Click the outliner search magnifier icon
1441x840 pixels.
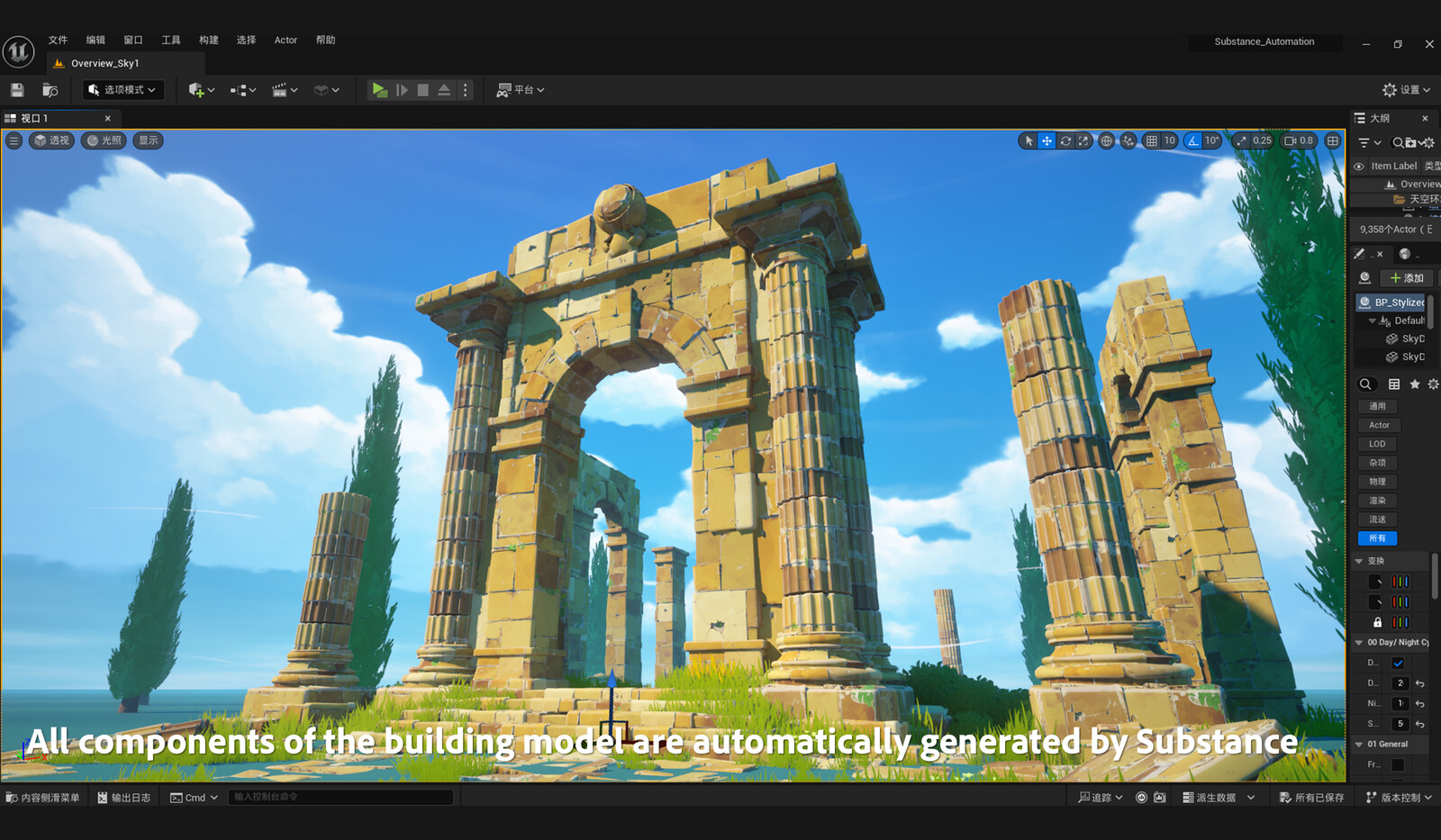click(1398, 142)
